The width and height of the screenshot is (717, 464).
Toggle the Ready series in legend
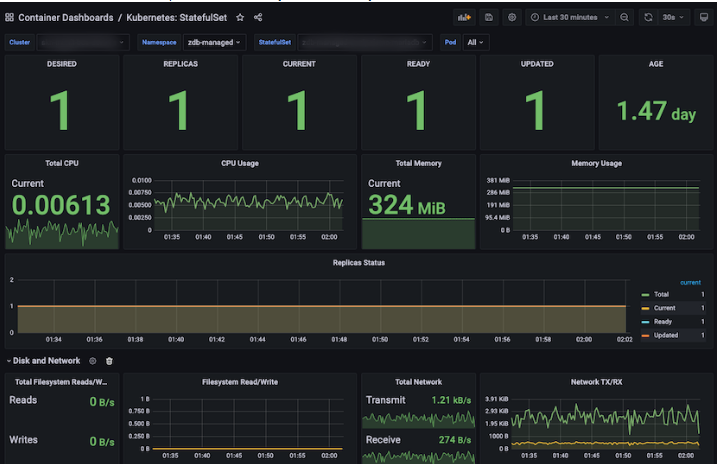pos(663,322)
